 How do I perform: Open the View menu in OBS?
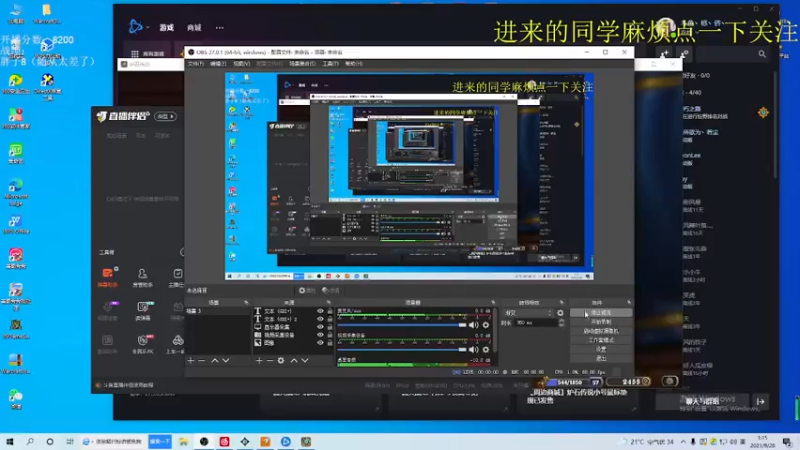[x=241, y=64]
